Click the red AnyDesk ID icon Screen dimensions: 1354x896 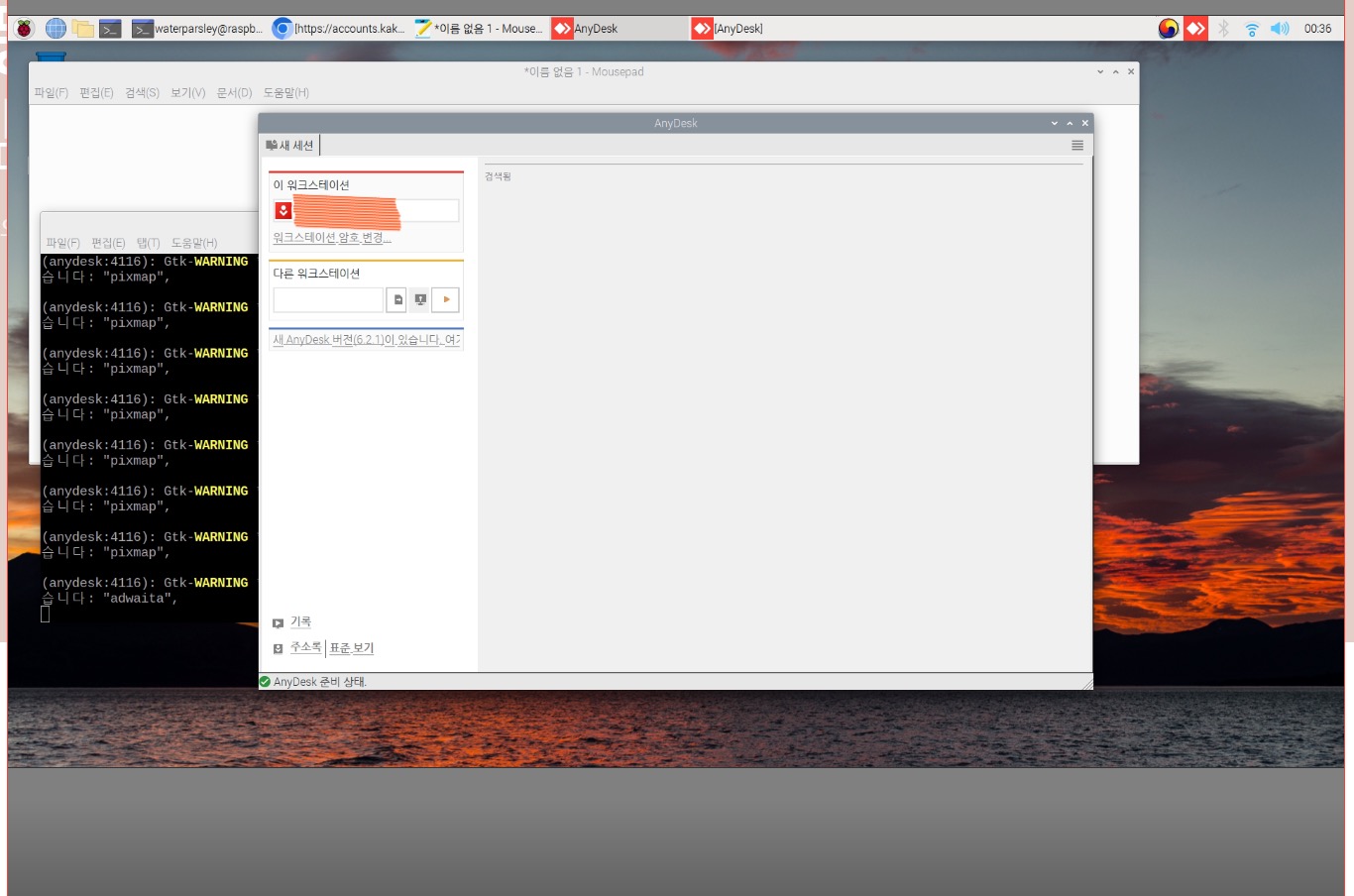click(x=282, y=210)
